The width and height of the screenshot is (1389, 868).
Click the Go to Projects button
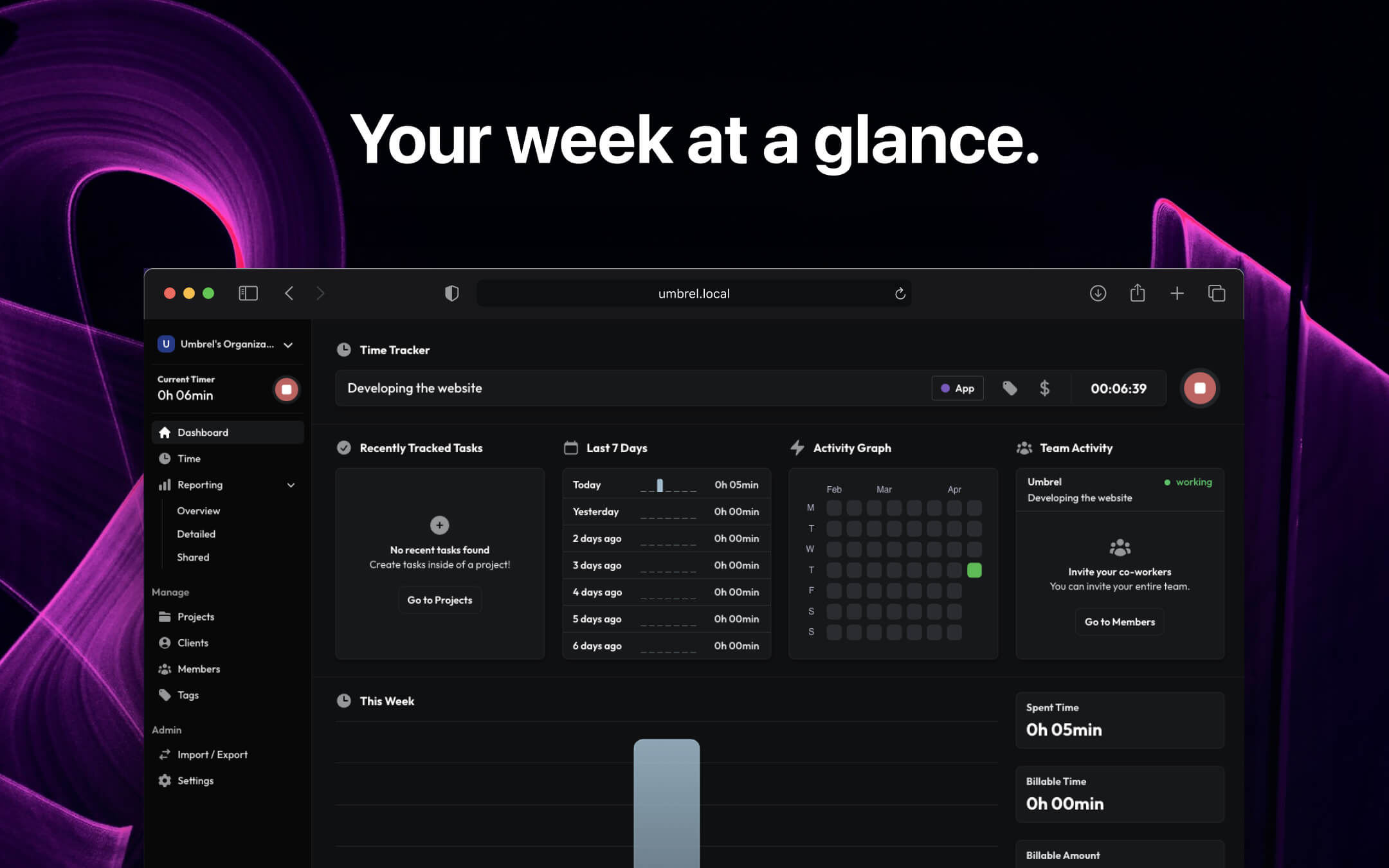(439, 600)
